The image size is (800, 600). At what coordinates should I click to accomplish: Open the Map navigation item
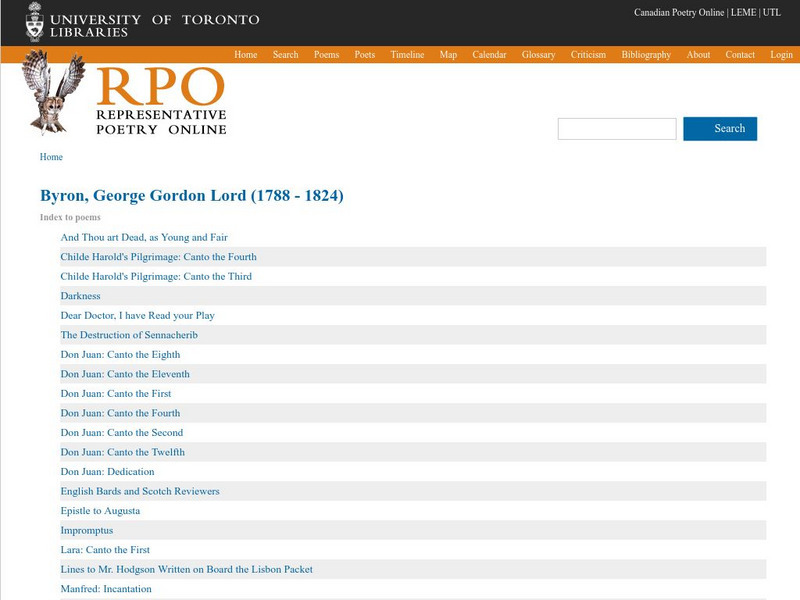(x=448, y=55)
